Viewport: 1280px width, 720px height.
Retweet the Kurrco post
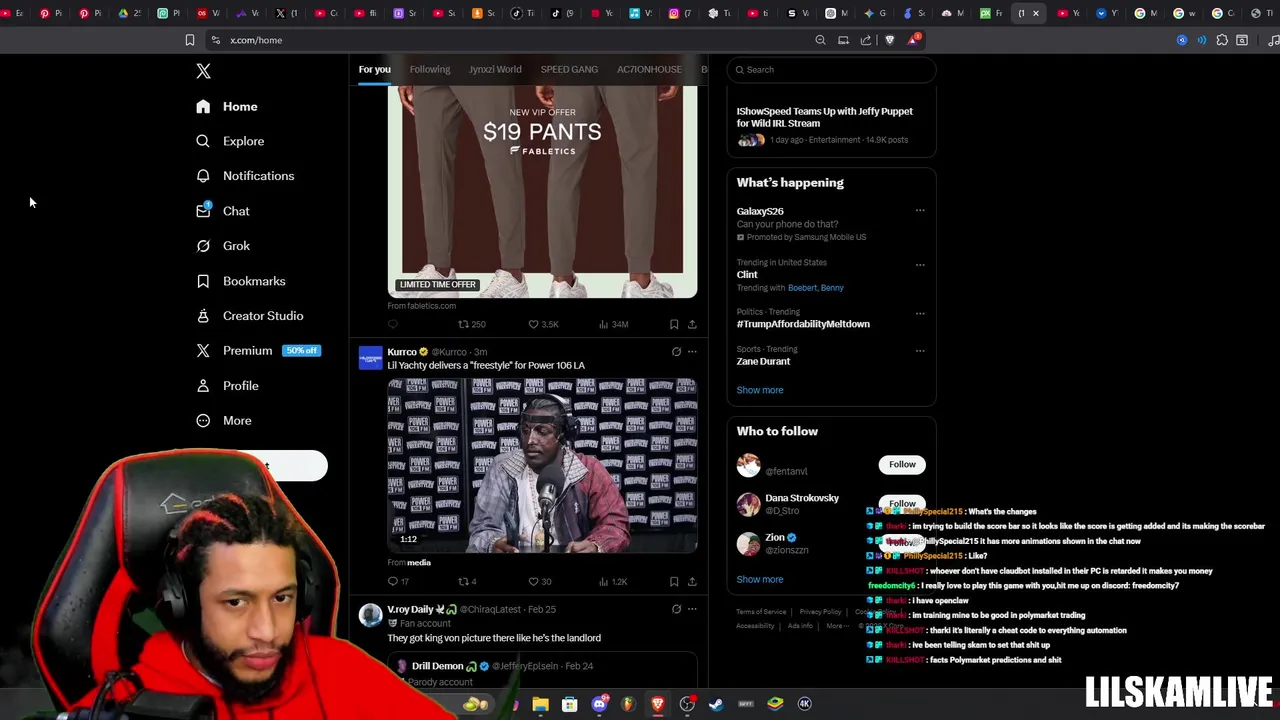click(467, 581)
